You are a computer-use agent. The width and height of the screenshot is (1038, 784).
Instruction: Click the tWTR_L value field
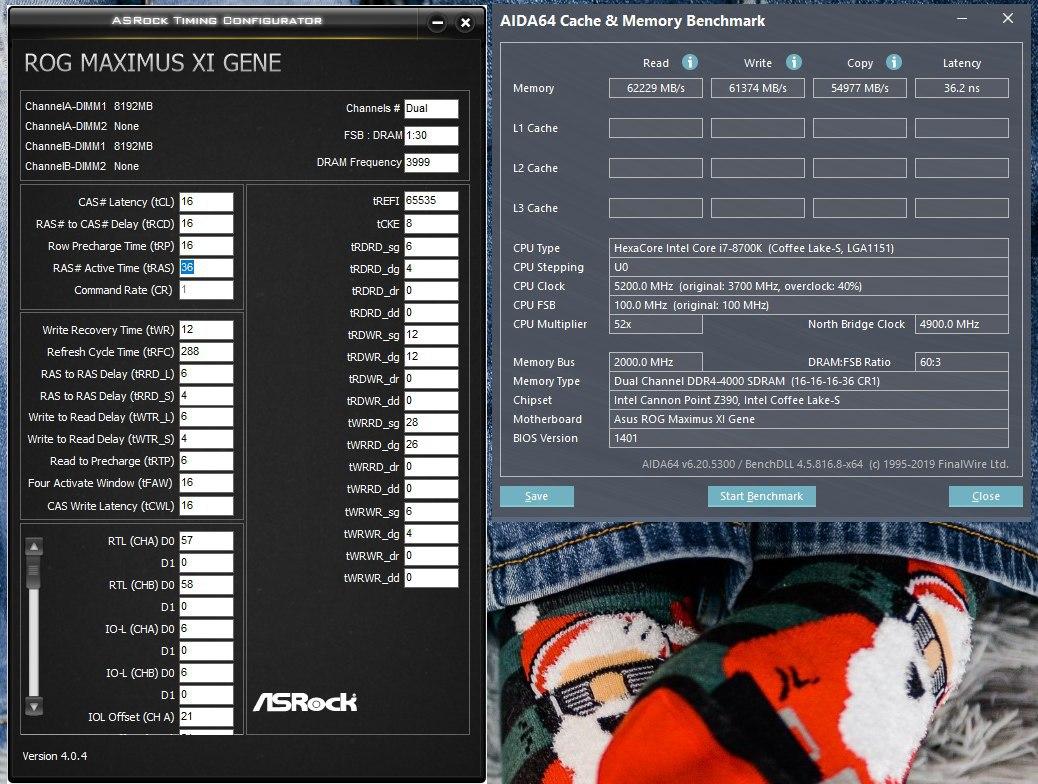pos(207,417)
